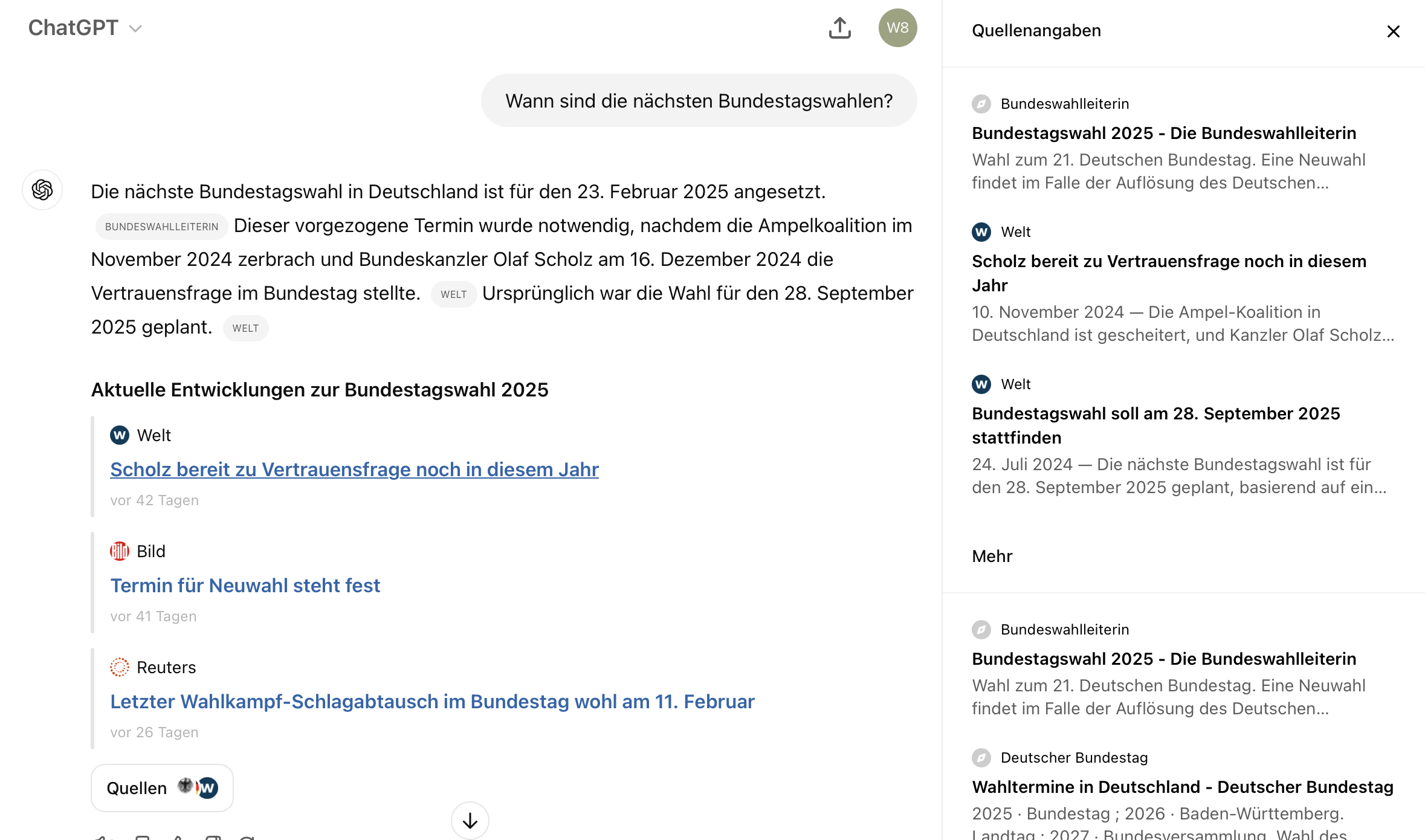Open the Reuters 'Letzter Wahlkampf-Schlagabtausch' link
Image resolution: width=1425 pixels, height=840 pixels.
pos(432,702)
